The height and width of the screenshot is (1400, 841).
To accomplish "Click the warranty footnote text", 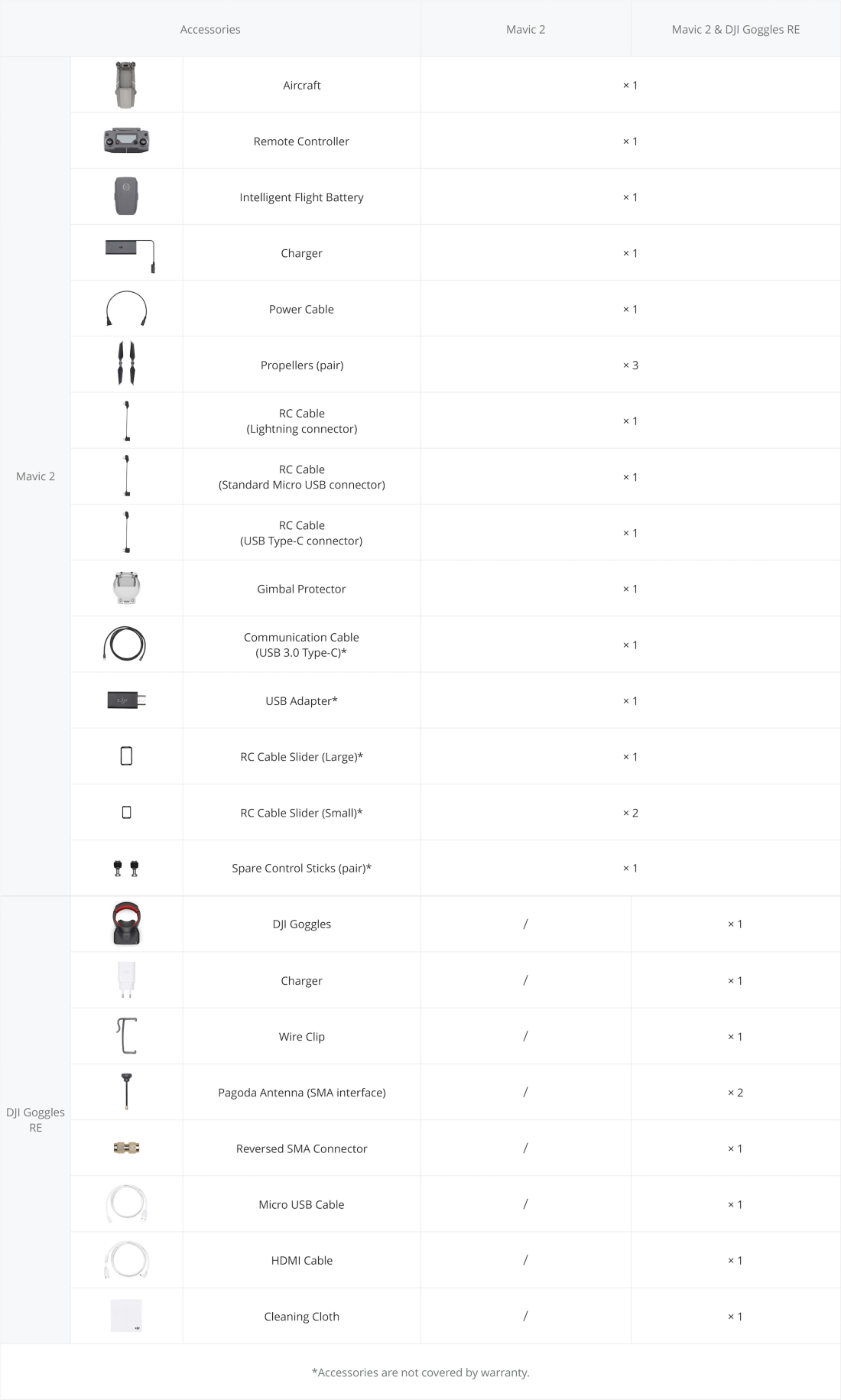I will pyautogui.click(x=420, y=1372).
